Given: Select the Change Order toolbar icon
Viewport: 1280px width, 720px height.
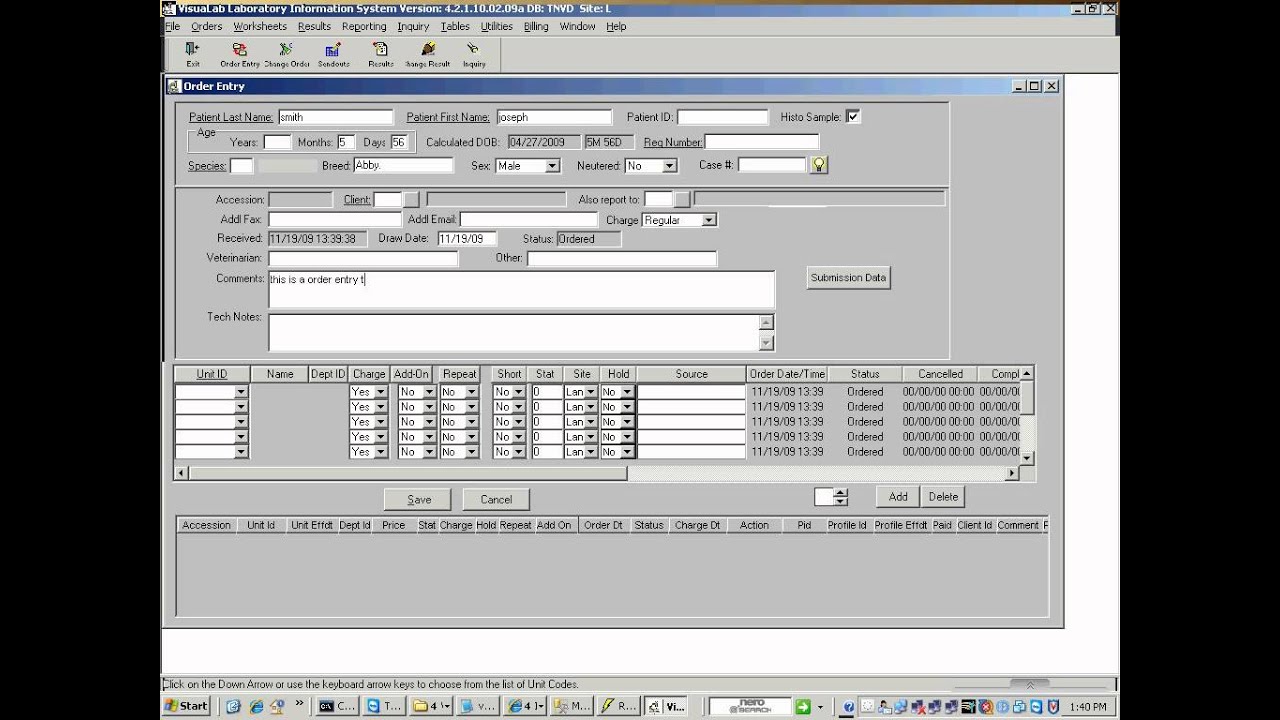Looking at the screenshot, I should pos(287,53).
